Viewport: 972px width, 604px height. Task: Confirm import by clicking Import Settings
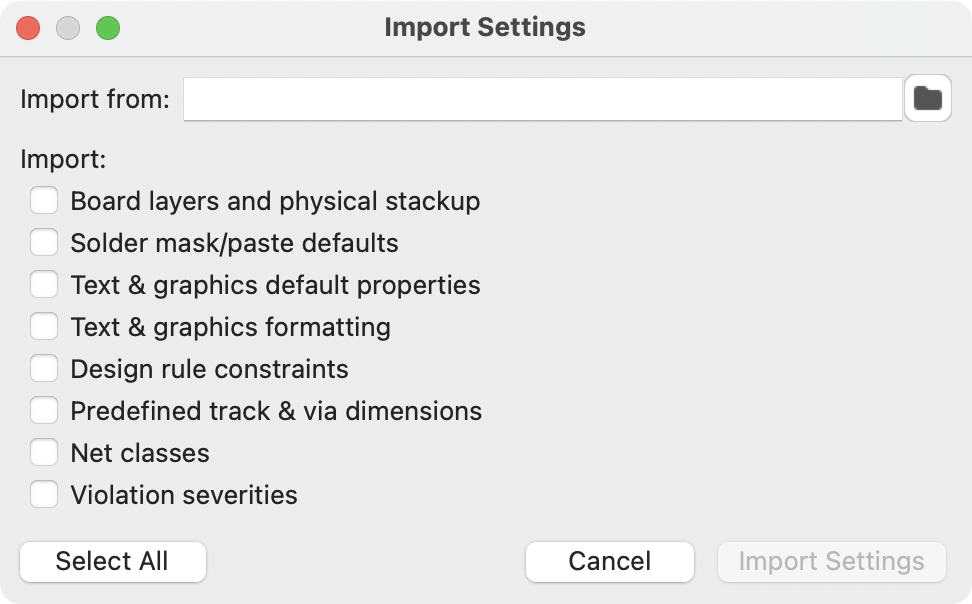pyautogui.click(x=831, y=561)
